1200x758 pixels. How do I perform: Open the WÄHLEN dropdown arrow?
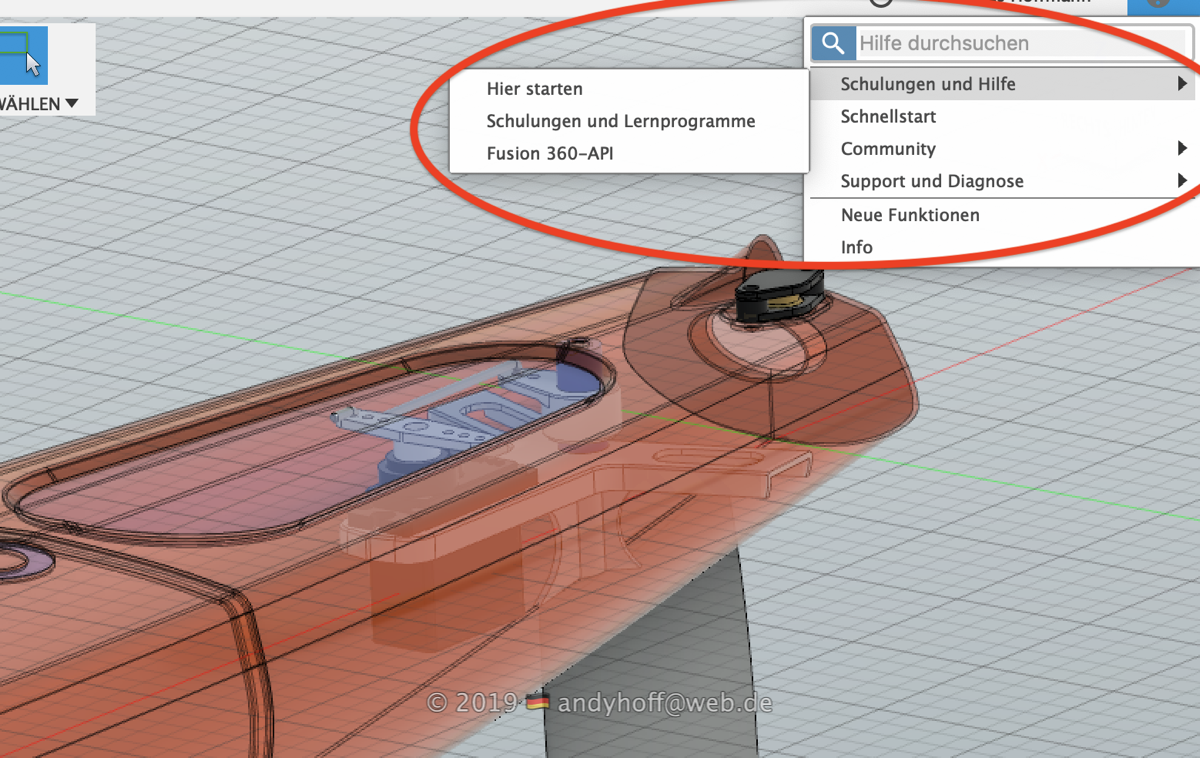click(71, 104)
